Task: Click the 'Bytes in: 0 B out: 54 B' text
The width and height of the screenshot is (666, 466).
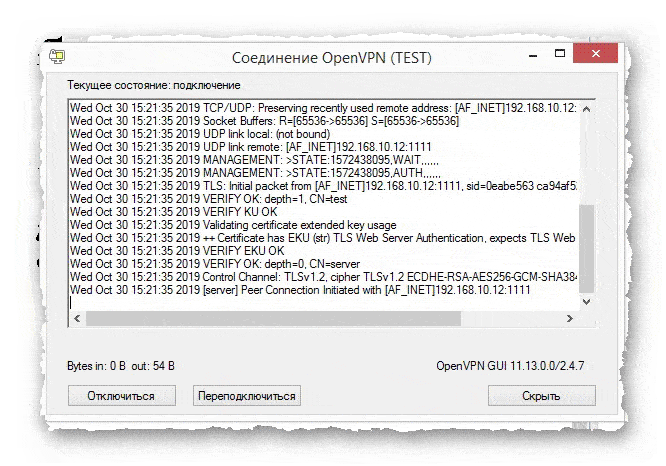Action: [121, 366]
